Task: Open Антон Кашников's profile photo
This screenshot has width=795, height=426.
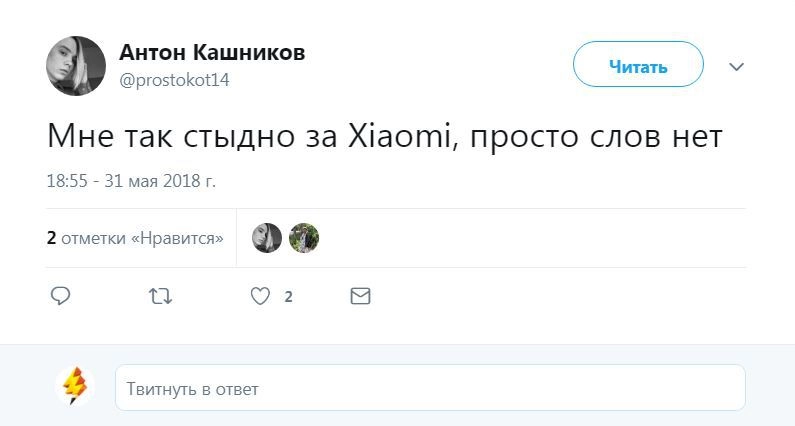Action: pos(76,66)
